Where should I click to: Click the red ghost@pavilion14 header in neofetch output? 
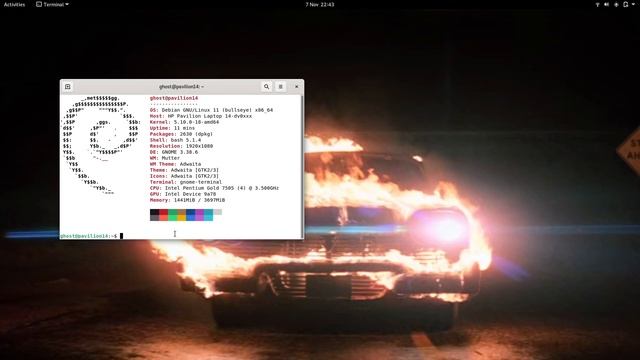click(x=174, y=98)
